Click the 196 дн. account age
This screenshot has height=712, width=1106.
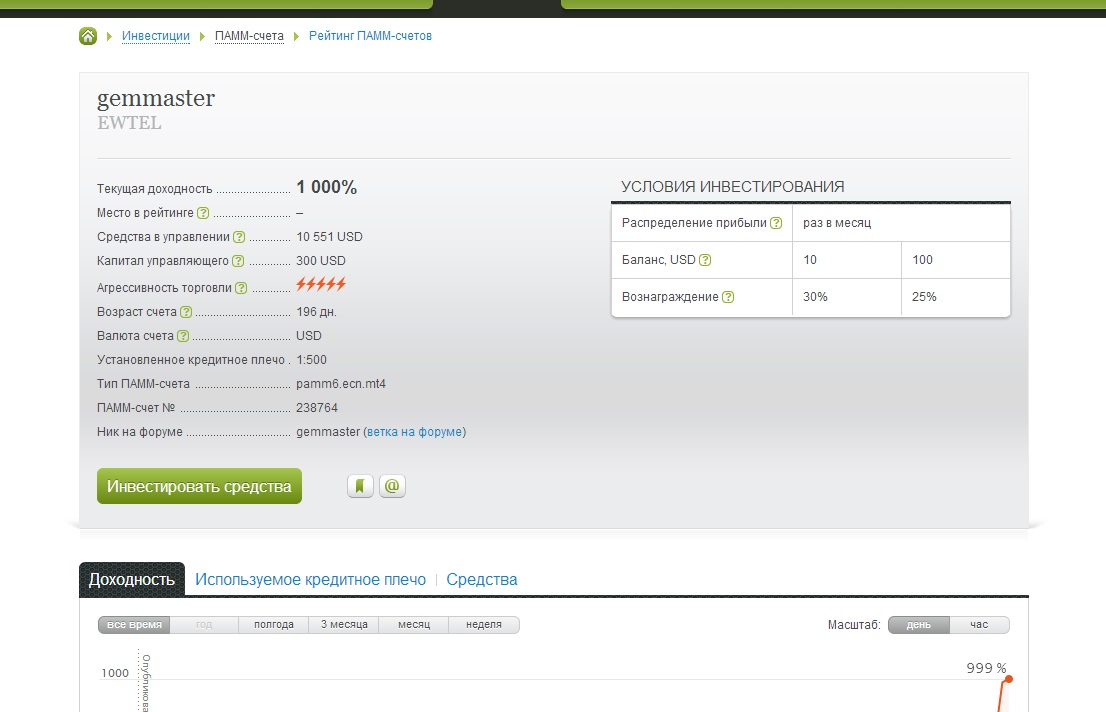tap(316, 311)
